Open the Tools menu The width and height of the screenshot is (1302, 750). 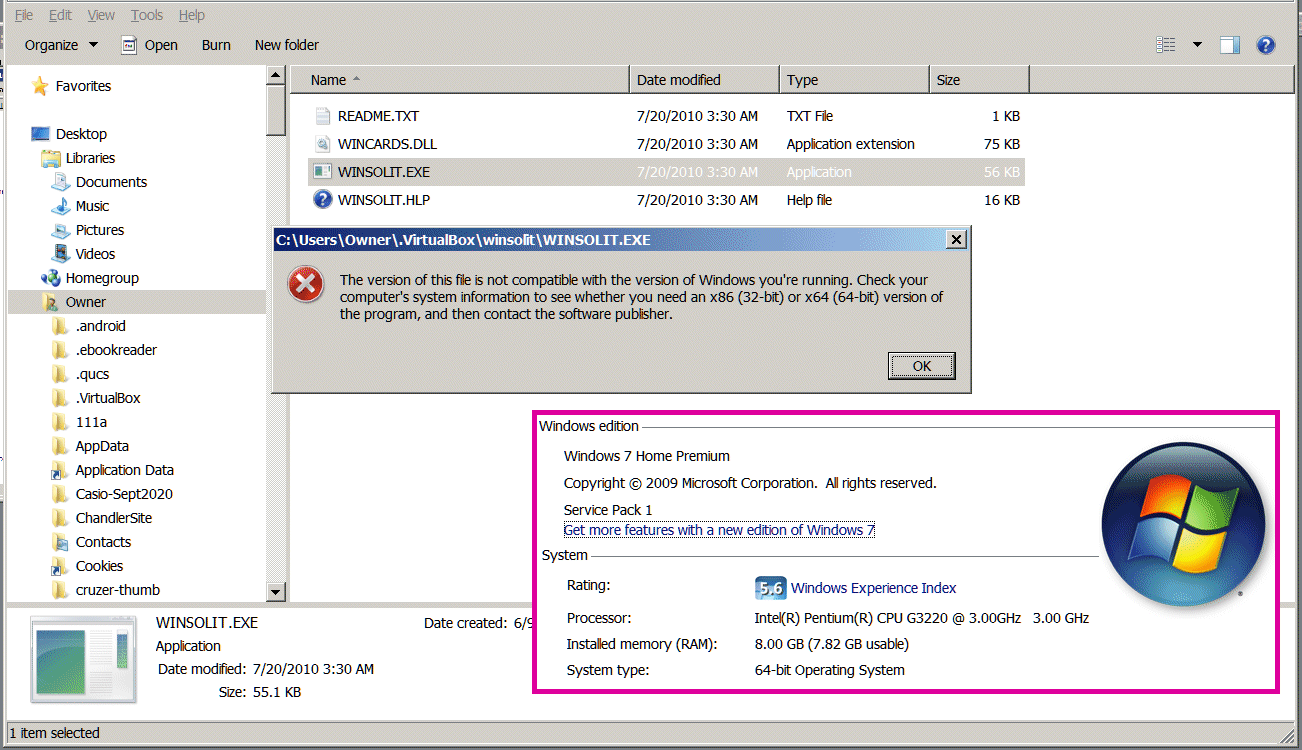(147, 15)
